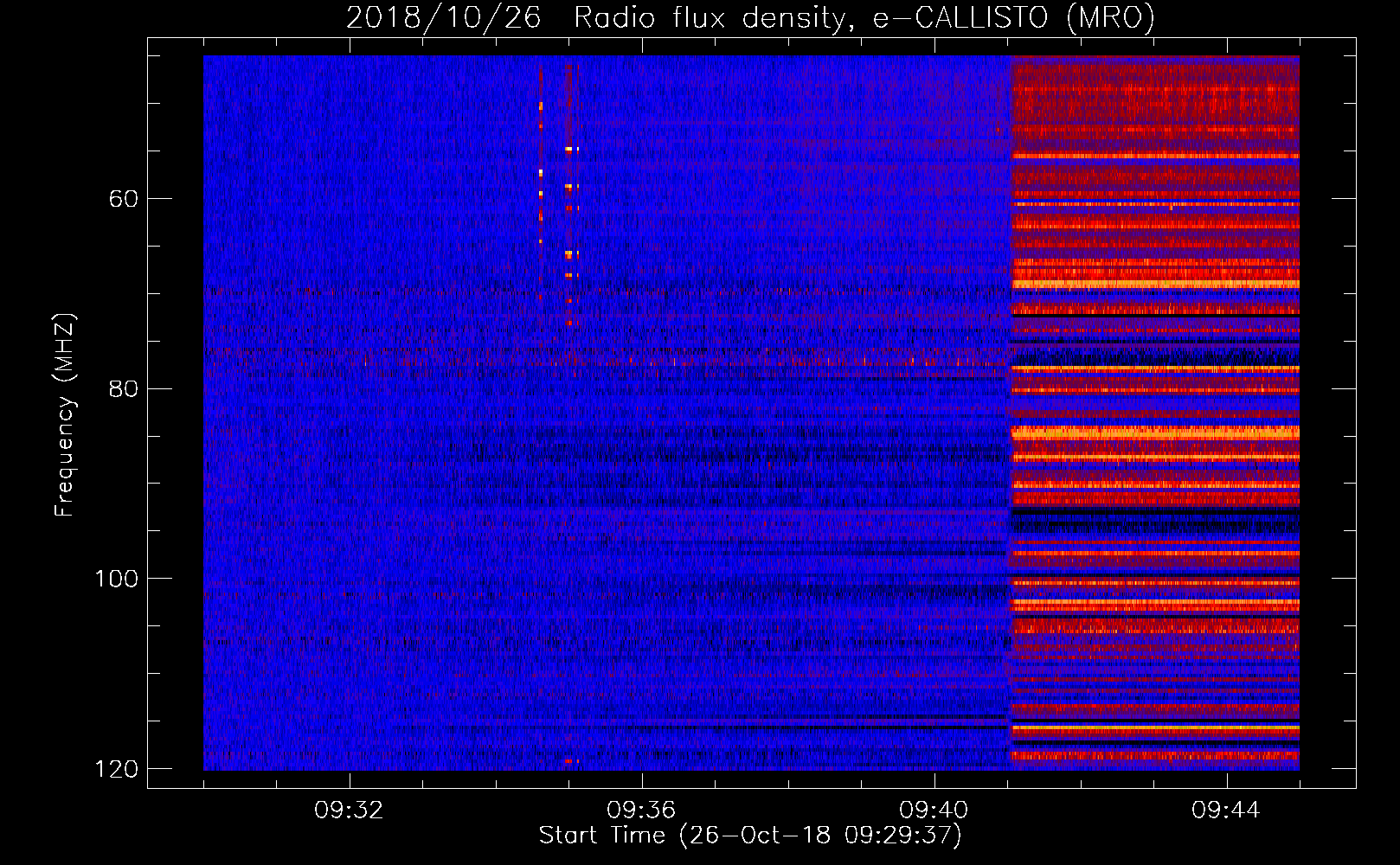Click the 100 frequency tick label
Viewport: 1400px width, 865px height.
coord(116,579)
